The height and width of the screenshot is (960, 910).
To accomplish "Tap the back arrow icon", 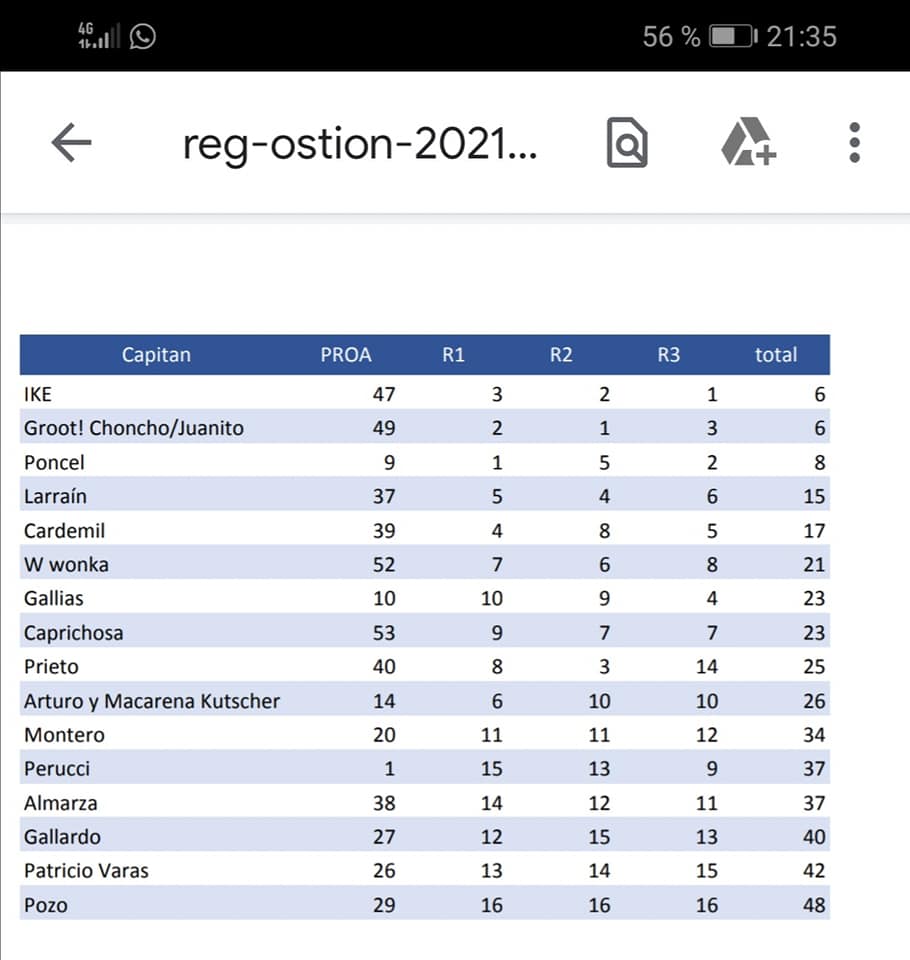I will click(x=71, y=143).
